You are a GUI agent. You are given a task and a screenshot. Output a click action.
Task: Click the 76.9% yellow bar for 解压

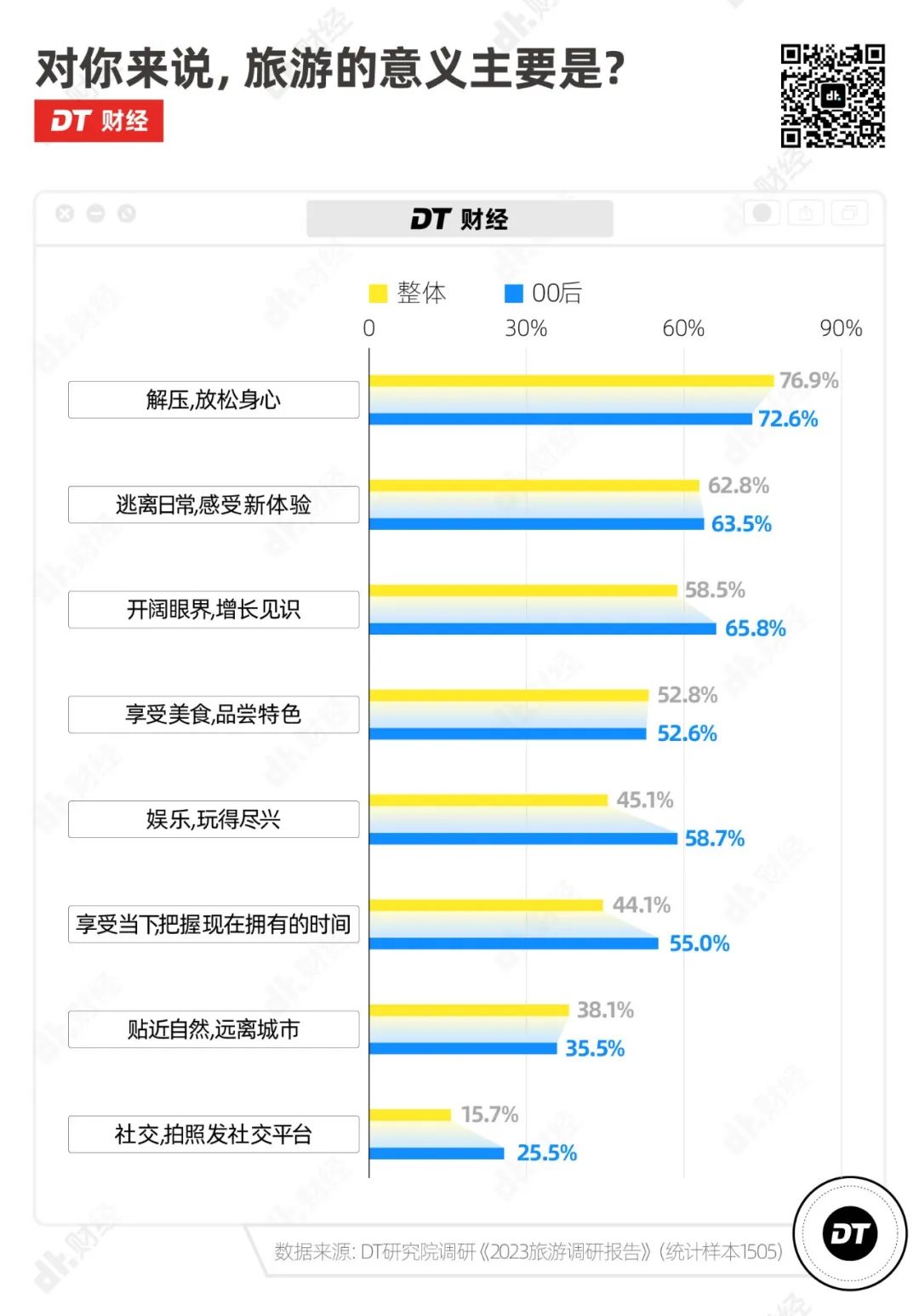pos(570,380)
